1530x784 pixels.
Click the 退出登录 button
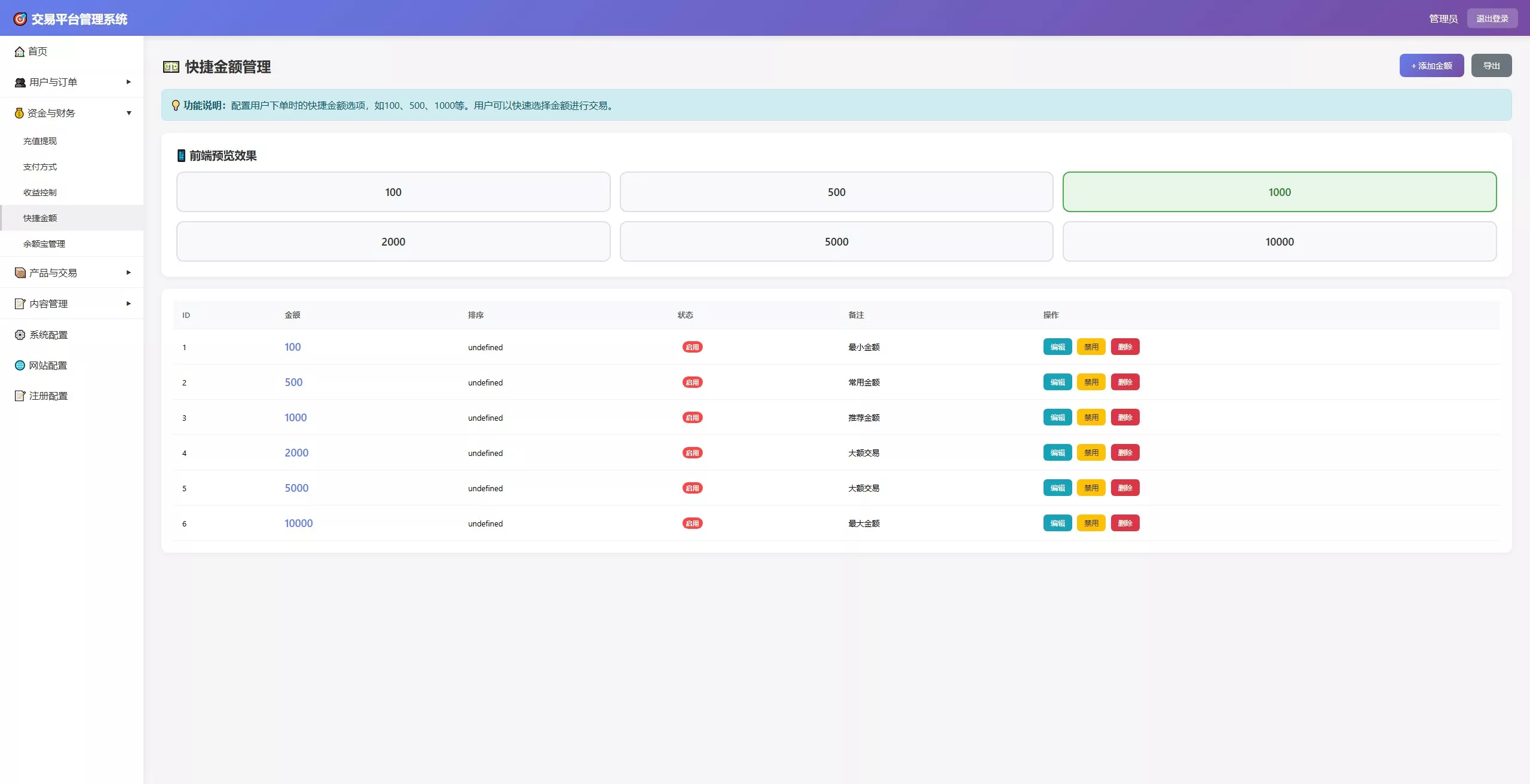[x=1492, y=19]
